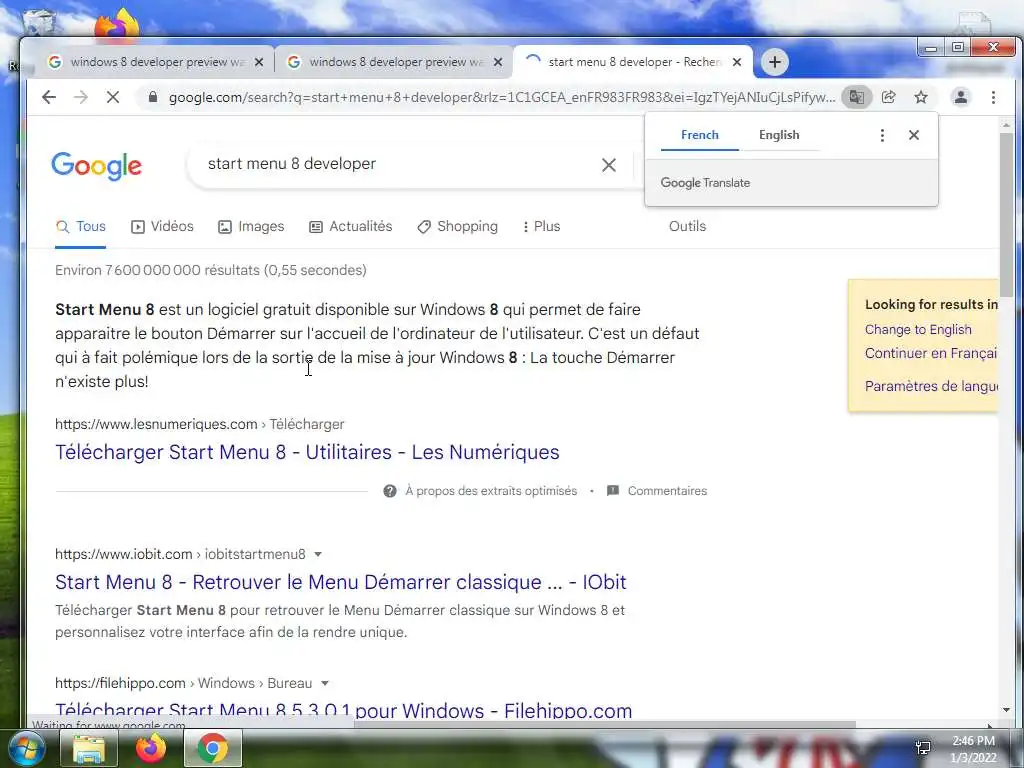The image size is (1024, 768).
Task: Open Télécharger Start Menu 8 Les Numériques link
Action: [x=307, y=453]
